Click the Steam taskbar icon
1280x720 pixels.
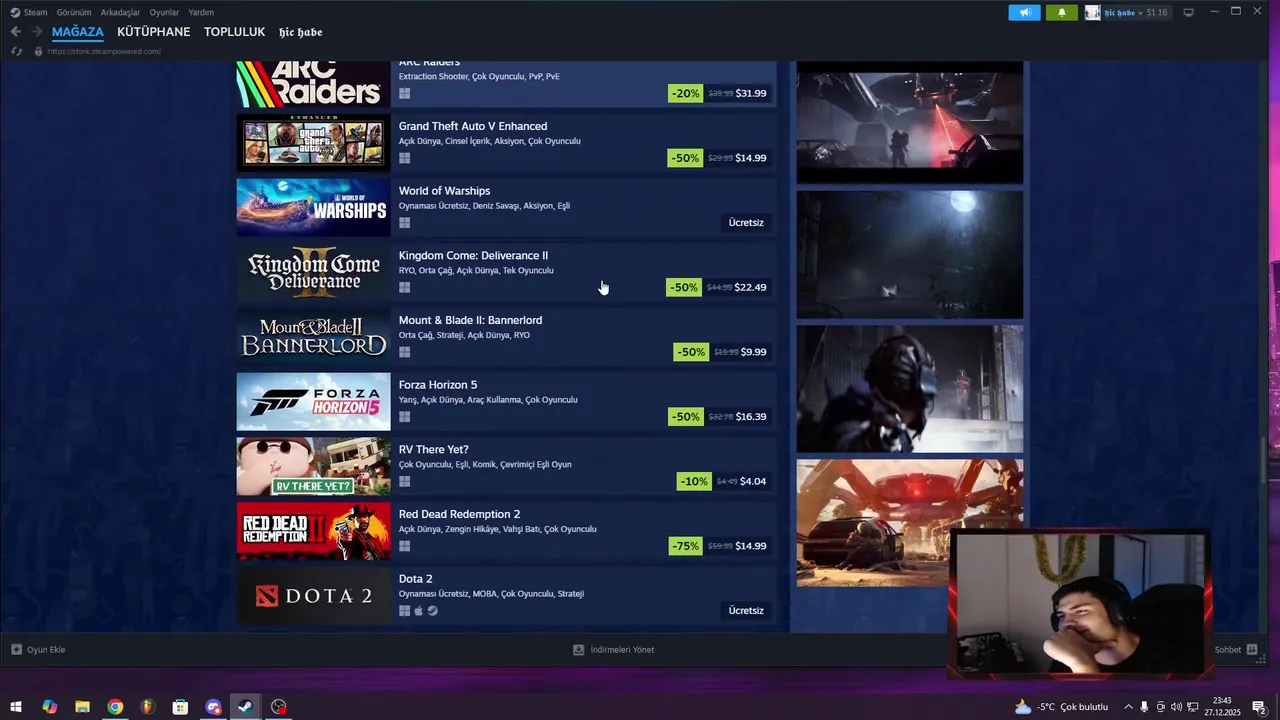click(x=246, y=707)
